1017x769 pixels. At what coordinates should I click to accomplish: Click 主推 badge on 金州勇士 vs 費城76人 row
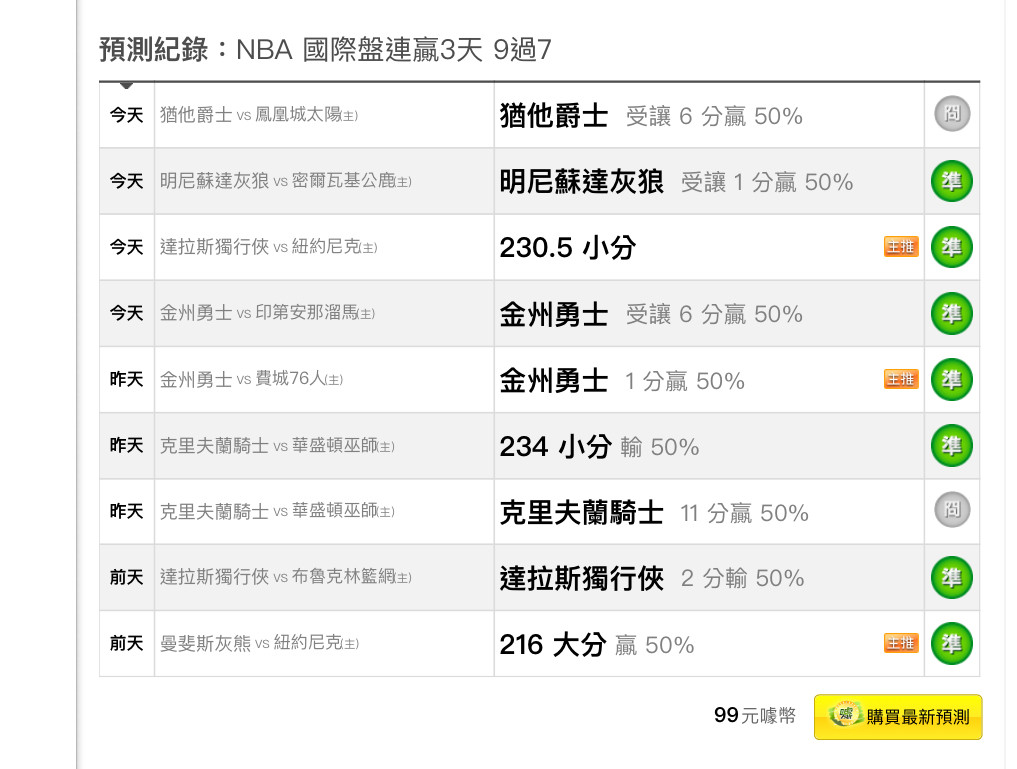(x=901, y=379)
